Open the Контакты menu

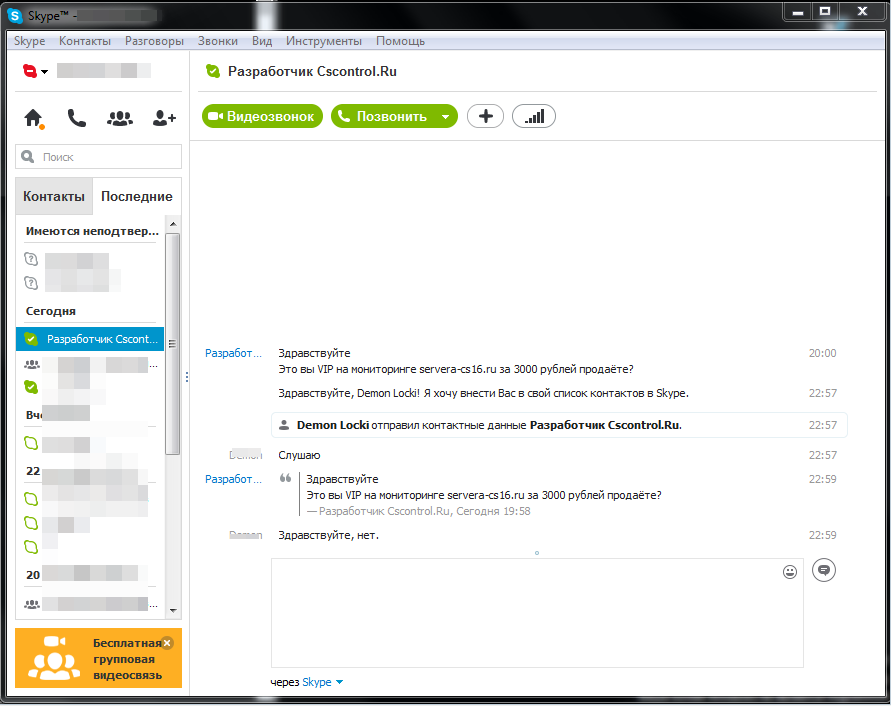tap(85, 41)
